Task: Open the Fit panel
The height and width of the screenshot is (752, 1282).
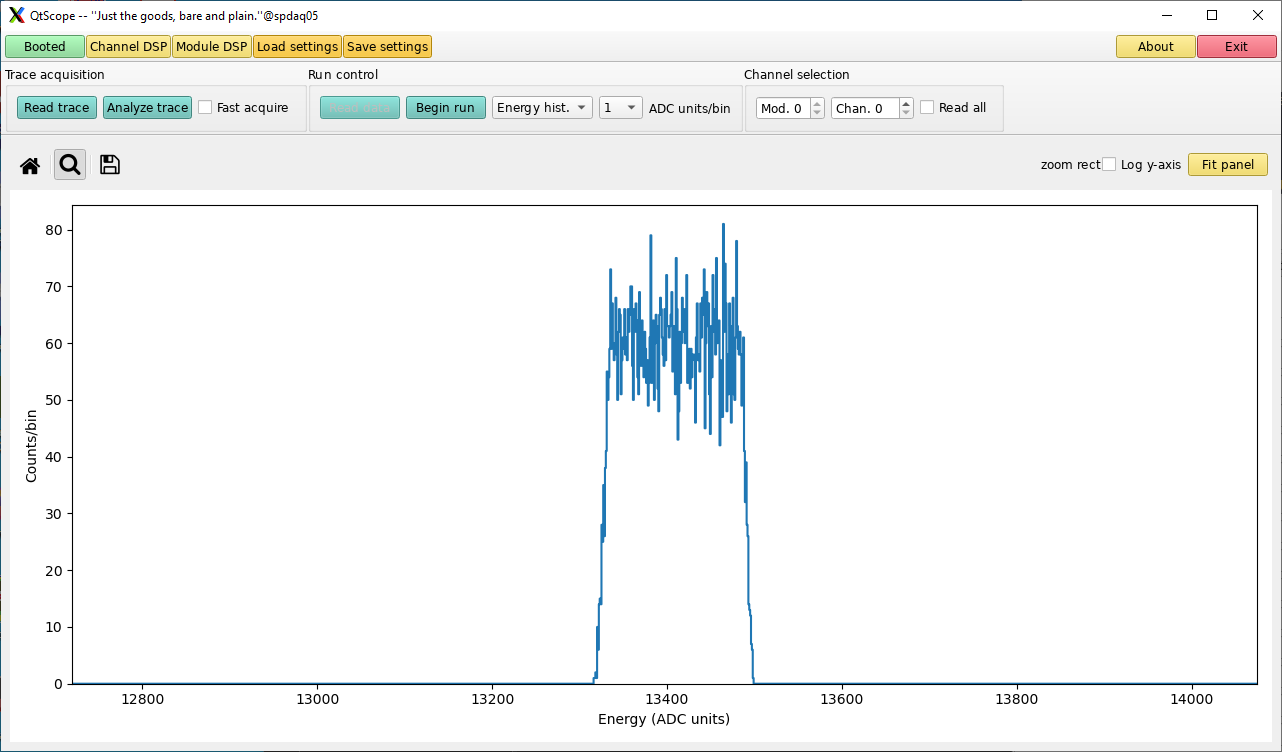Action: (1228, 164)
